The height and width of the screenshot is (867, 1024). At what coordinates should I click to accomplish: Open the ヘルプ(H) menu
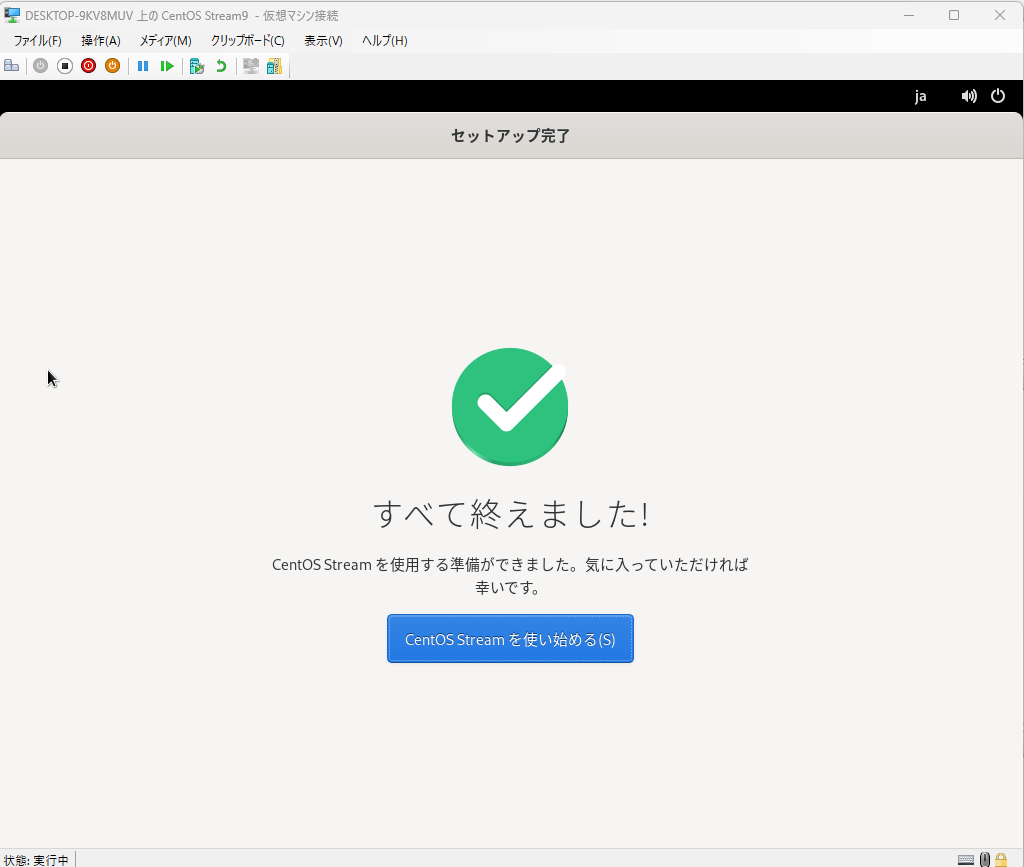pyautogui.click(x=384, y=40)
